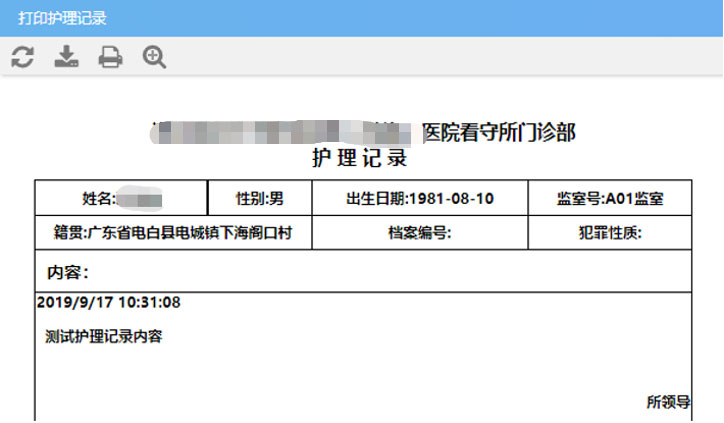Click the 籍贯:广东省电白县电城镇下海阁口村 cell
Screen dimensions: 724x423
tap(173, 233)
